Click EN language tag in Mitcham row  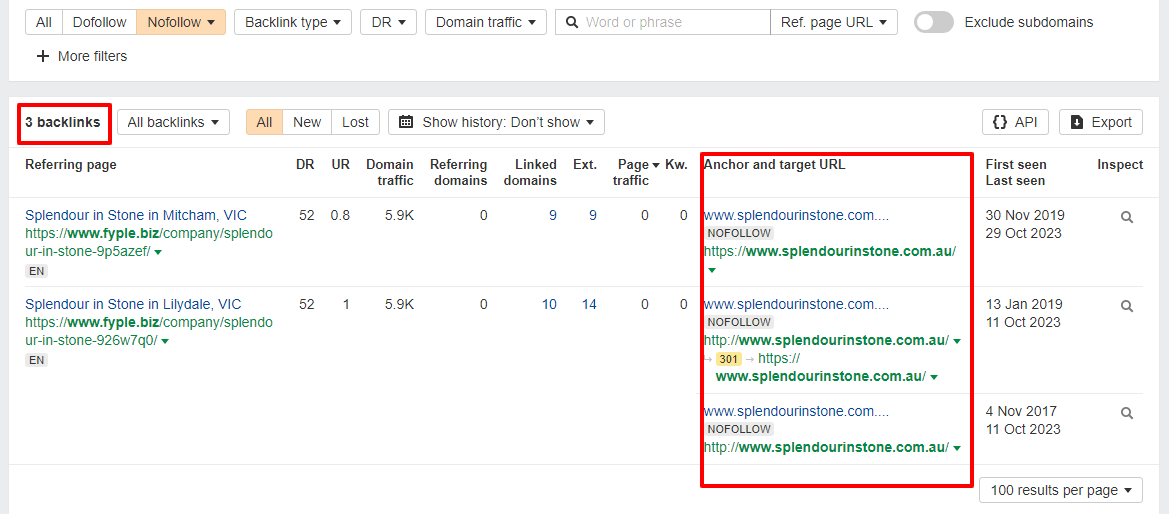tap(37, 271)
